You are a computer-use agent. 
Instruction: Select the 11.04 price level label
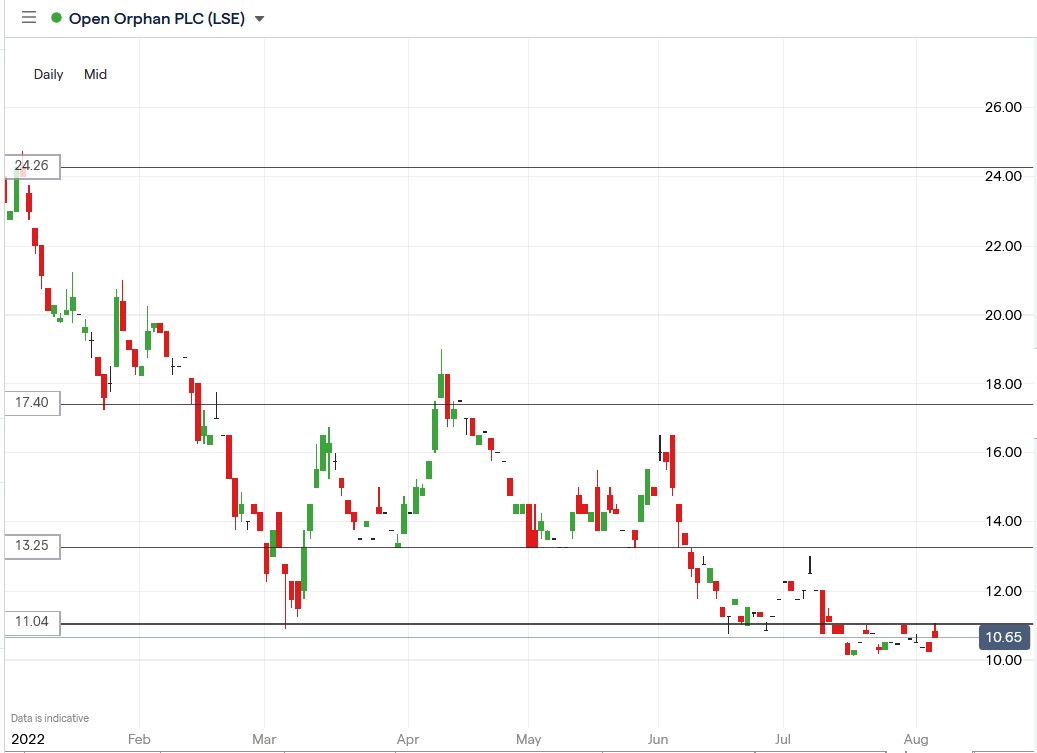click(x=30, y=621)
